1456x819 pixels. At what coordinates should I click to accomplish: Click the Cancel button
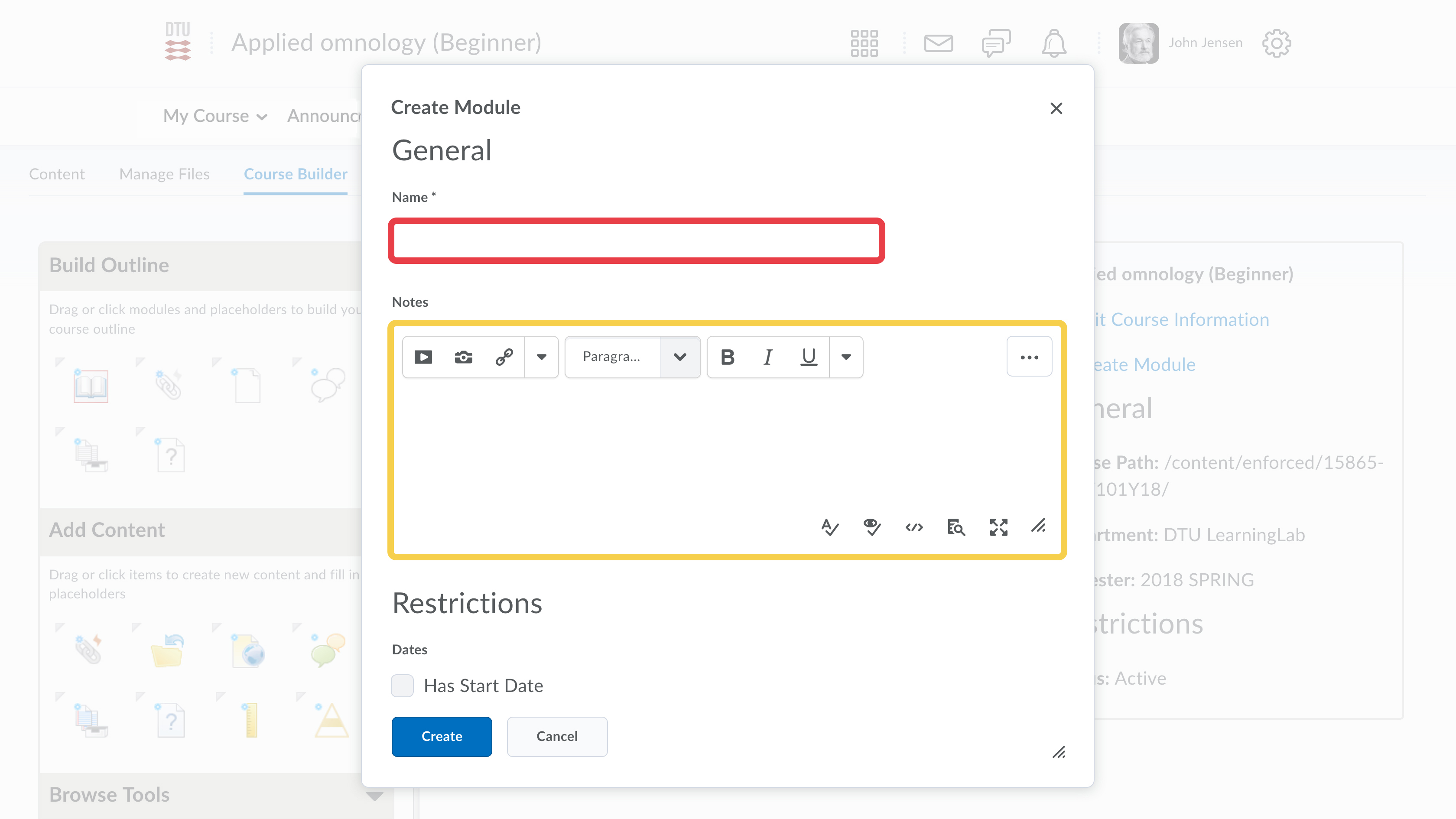[x=557, y=737]
